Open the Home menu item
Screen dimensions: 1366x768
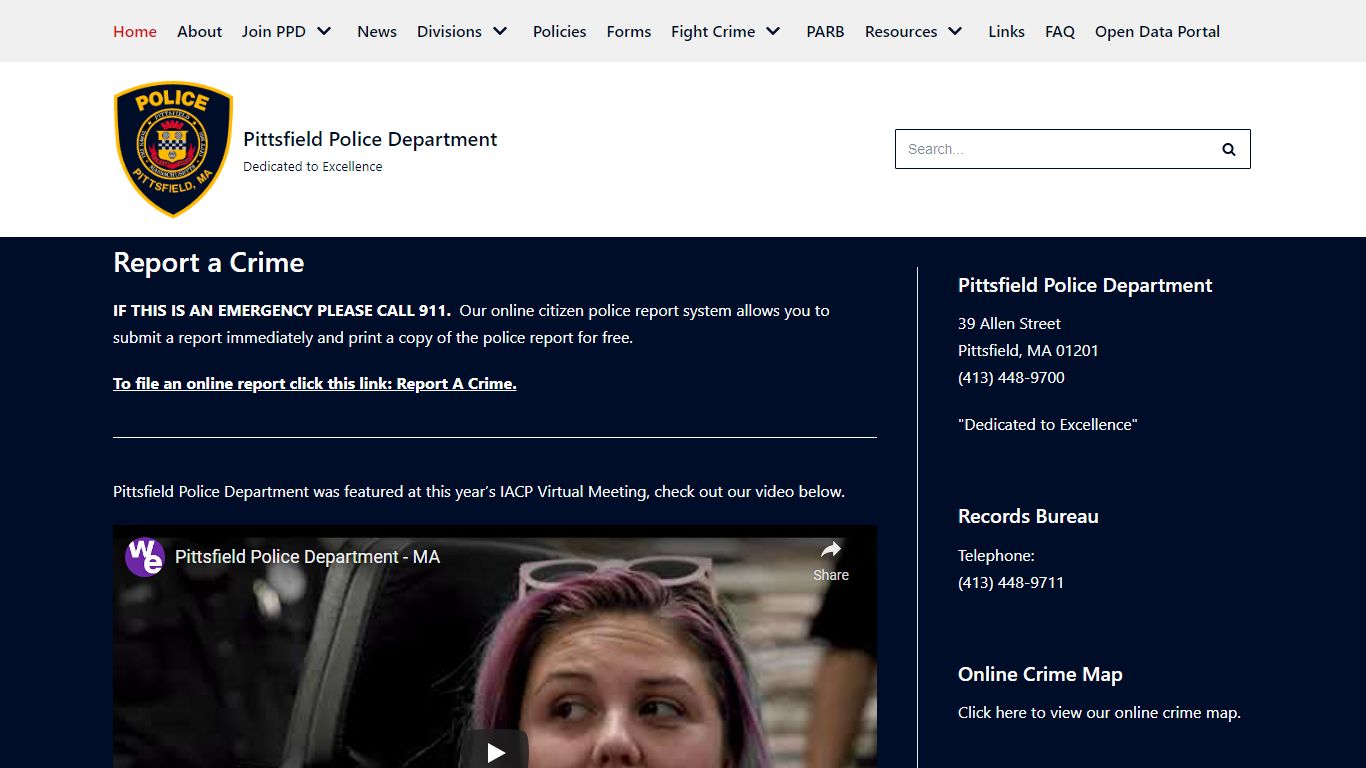click(x=135, y=31)
